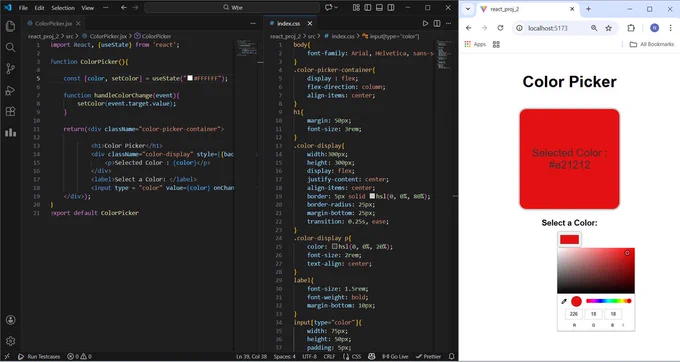Change language mode CSS in status bar
This screenshot has width=680, height=362.
click(x=356, y=356)
